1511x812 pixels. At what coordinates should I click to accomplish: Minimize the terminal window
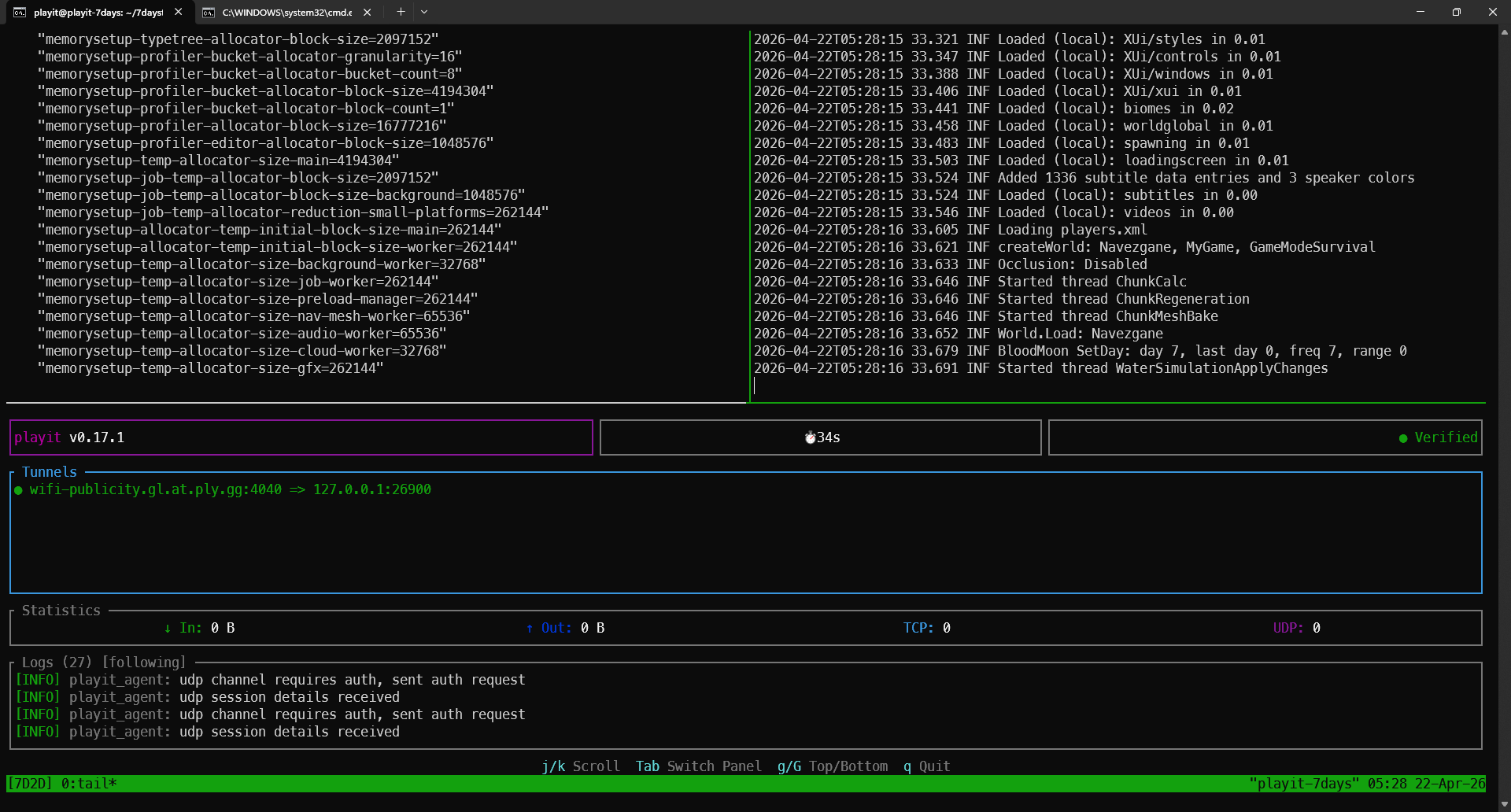[1420, 12]
